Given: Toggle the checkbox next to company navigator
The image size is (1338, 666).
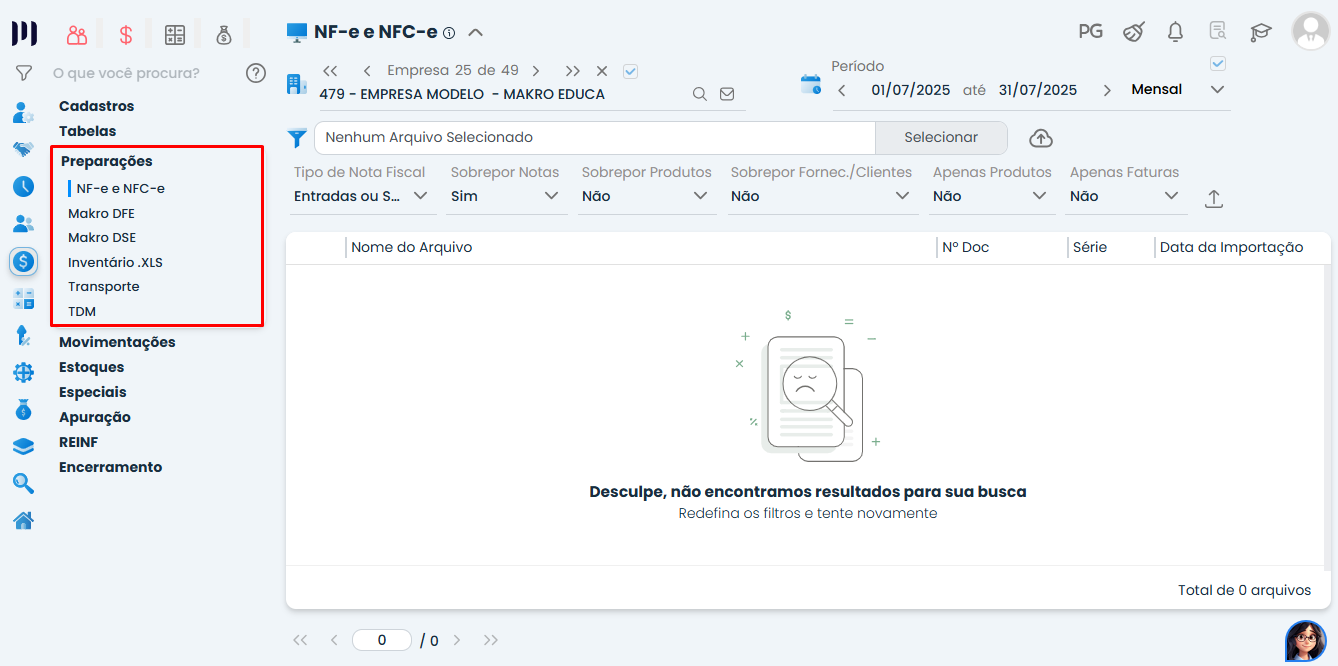Looking at the screenshot, I should pyautogui.click(x=630, y=71).
